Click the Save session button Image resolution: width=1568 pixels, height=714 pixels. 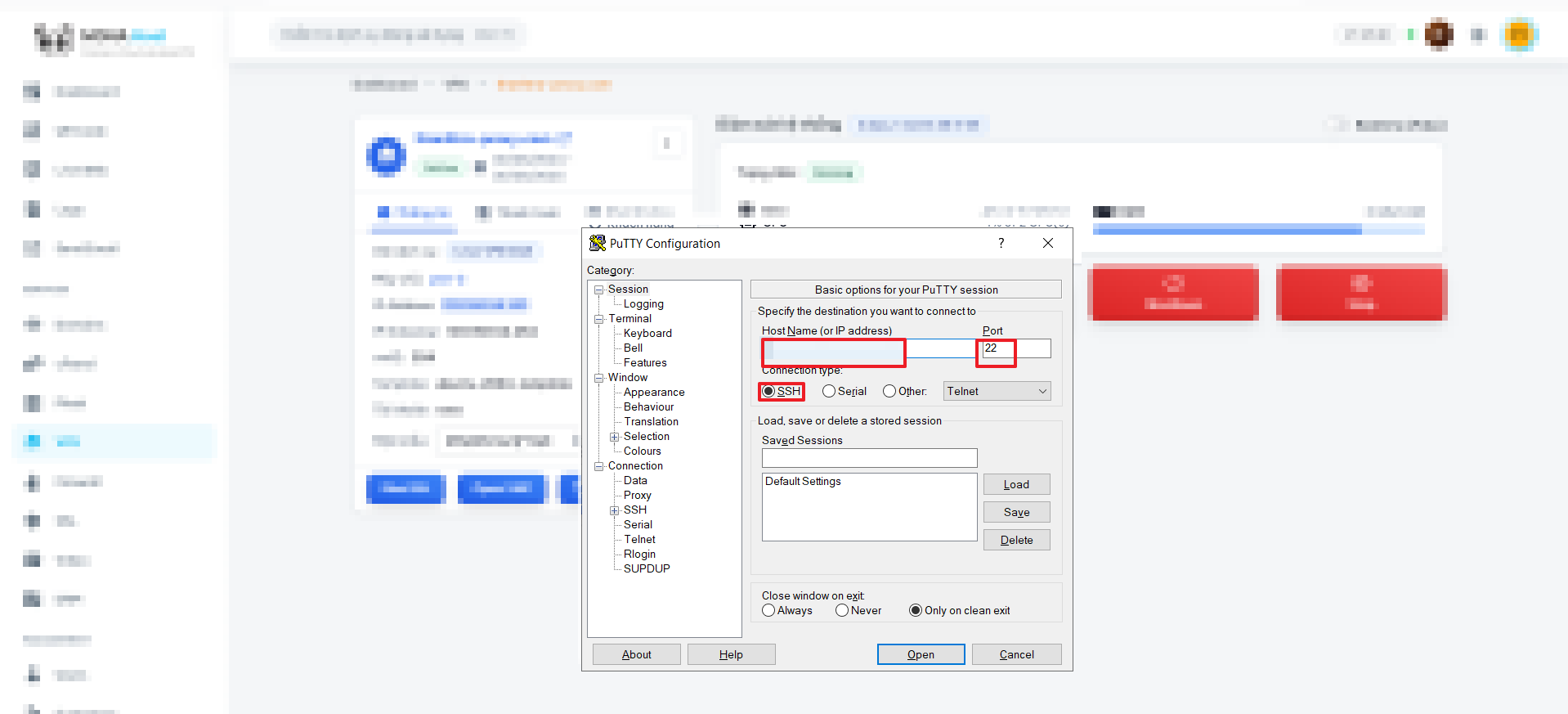tap(1016, 512)
